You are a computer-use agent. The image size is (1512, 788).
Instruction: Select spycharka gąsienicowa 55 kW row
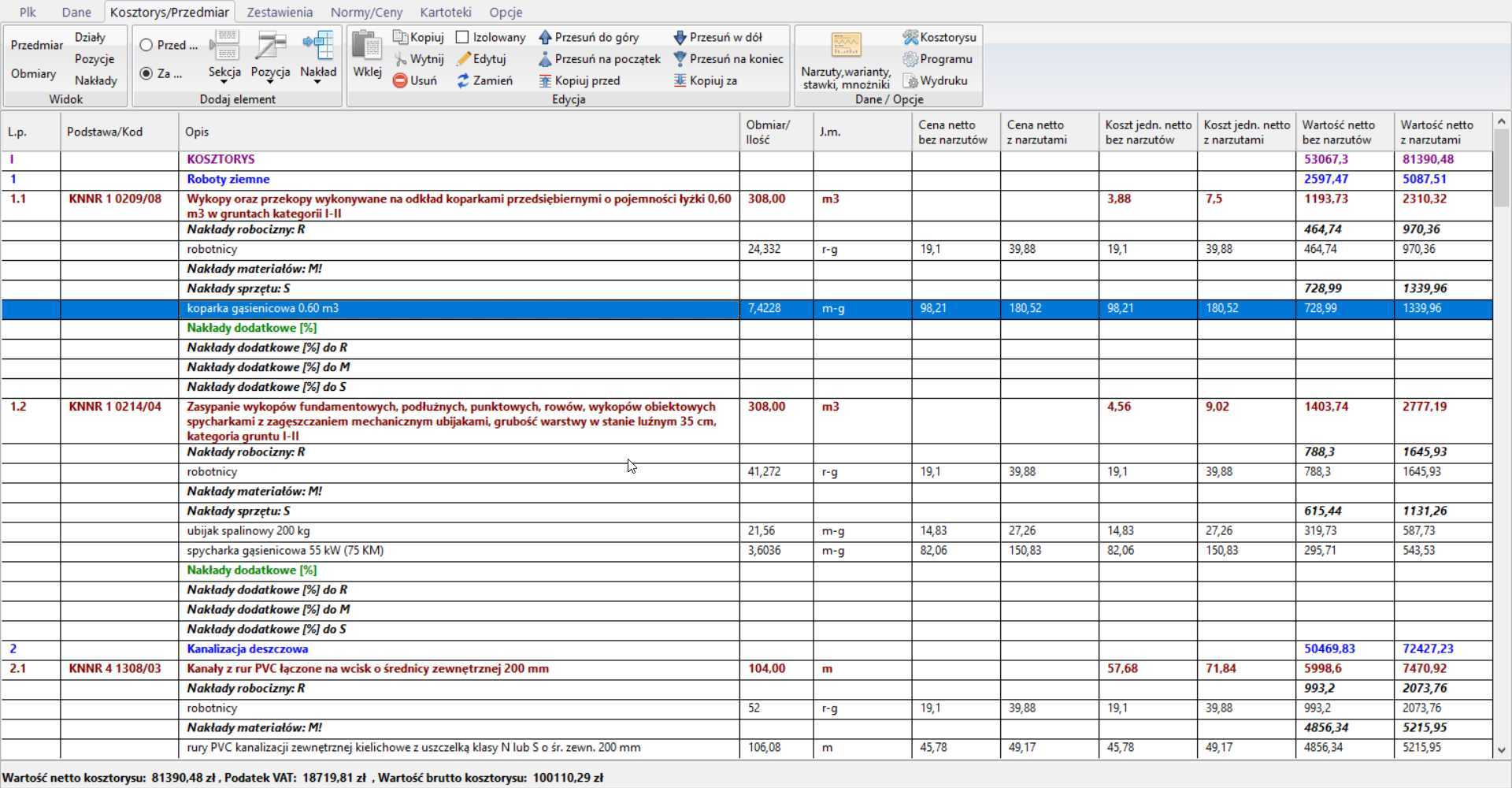point(747,550)
